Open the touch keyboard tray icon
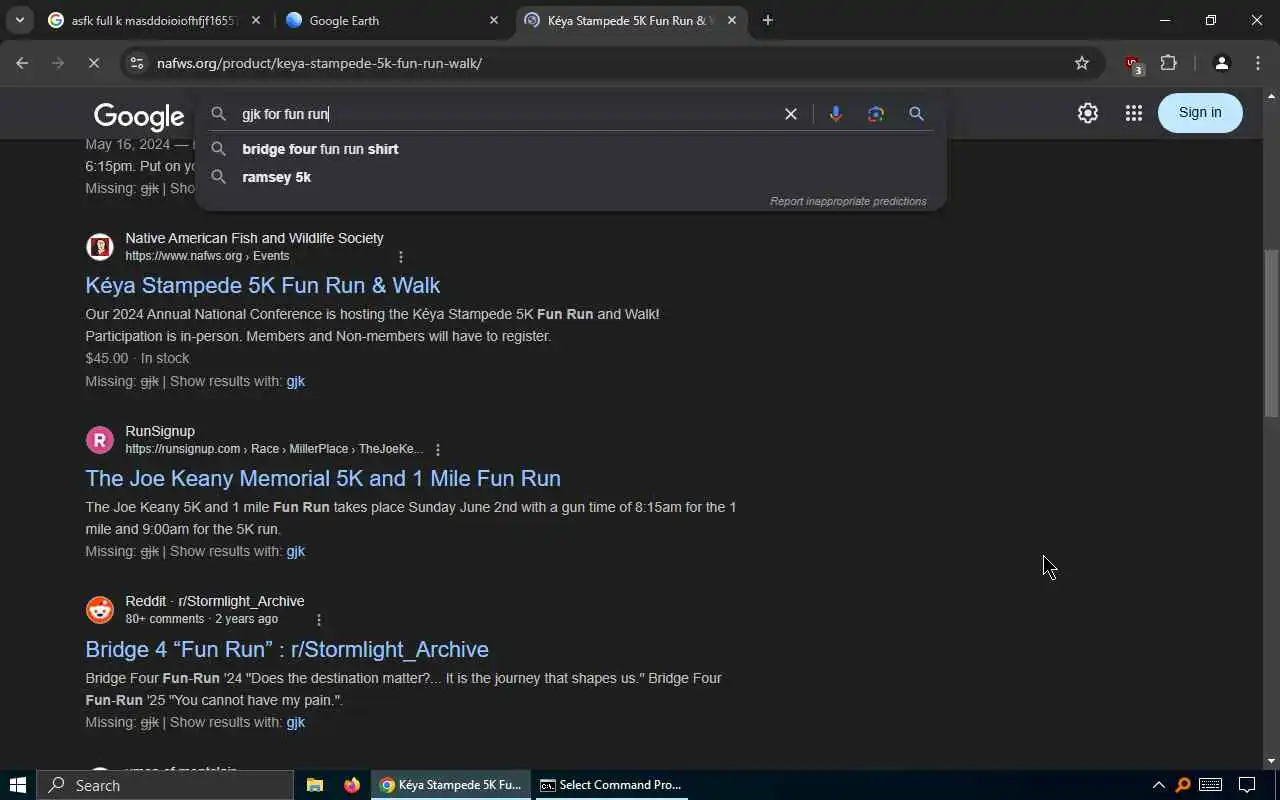The width and height of the screenshot is (1280, 800). click(1210, 785)
